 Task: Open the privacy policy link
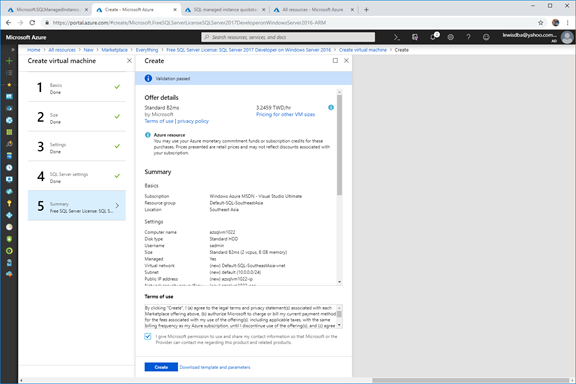click(x=193, y=121)
